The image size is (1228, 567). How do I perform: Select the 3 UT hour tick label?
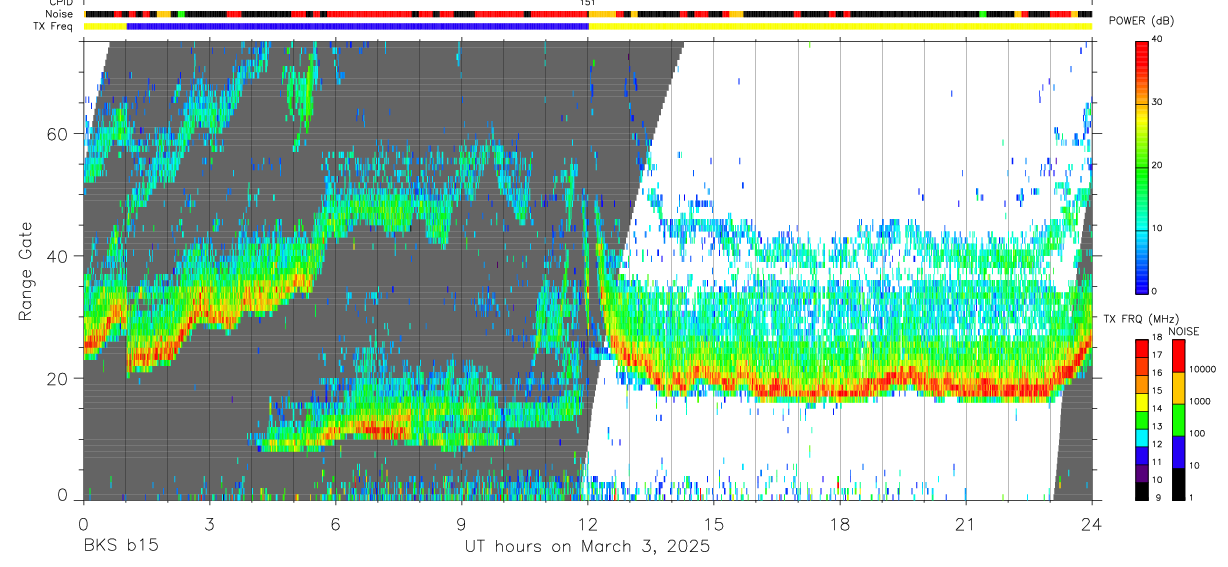[209, 523]
